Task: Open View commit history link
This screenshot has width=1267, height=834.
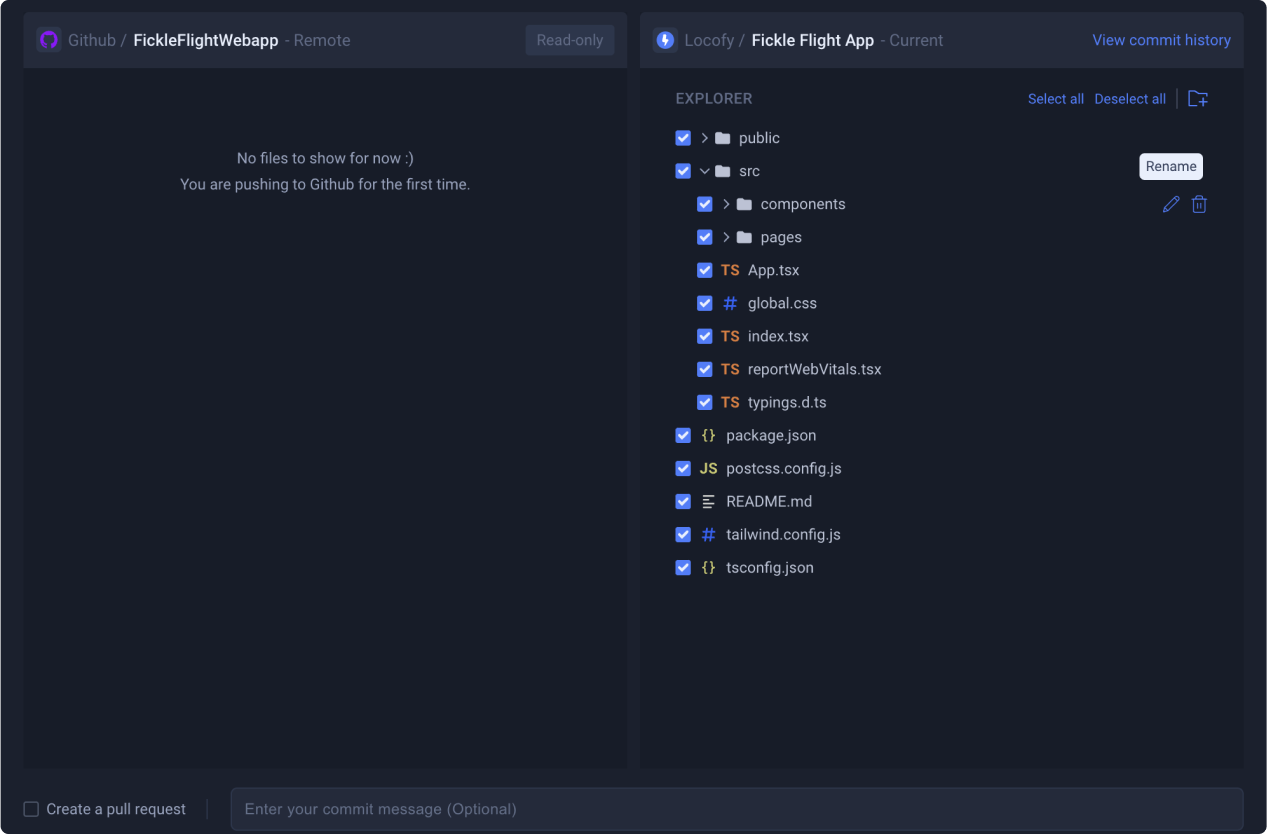Action: point(1161,40)
